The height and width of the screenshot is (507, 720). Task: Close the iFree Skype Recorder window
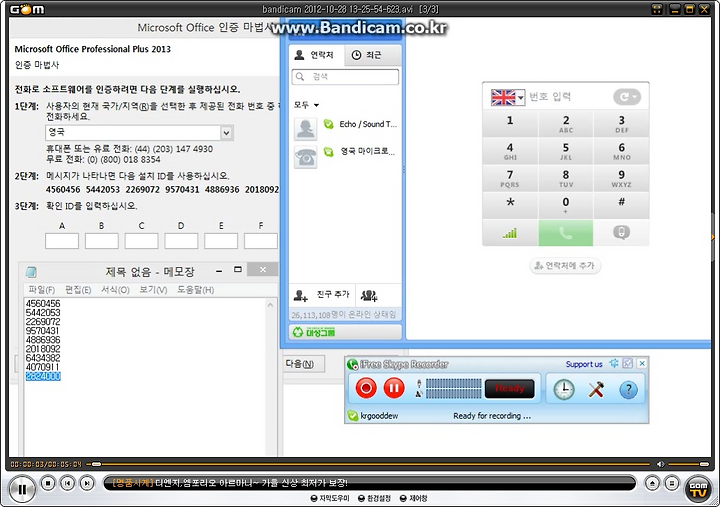point(642,363)
